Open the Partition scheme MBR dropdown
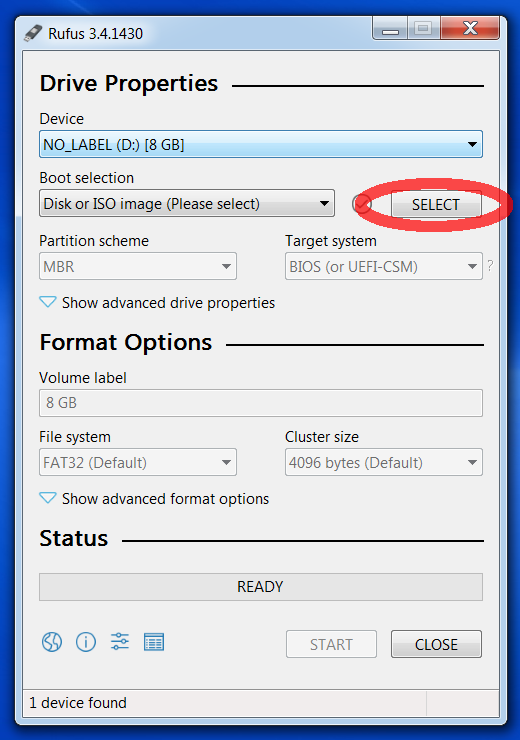The image size is (520, 740). [138, 267]
